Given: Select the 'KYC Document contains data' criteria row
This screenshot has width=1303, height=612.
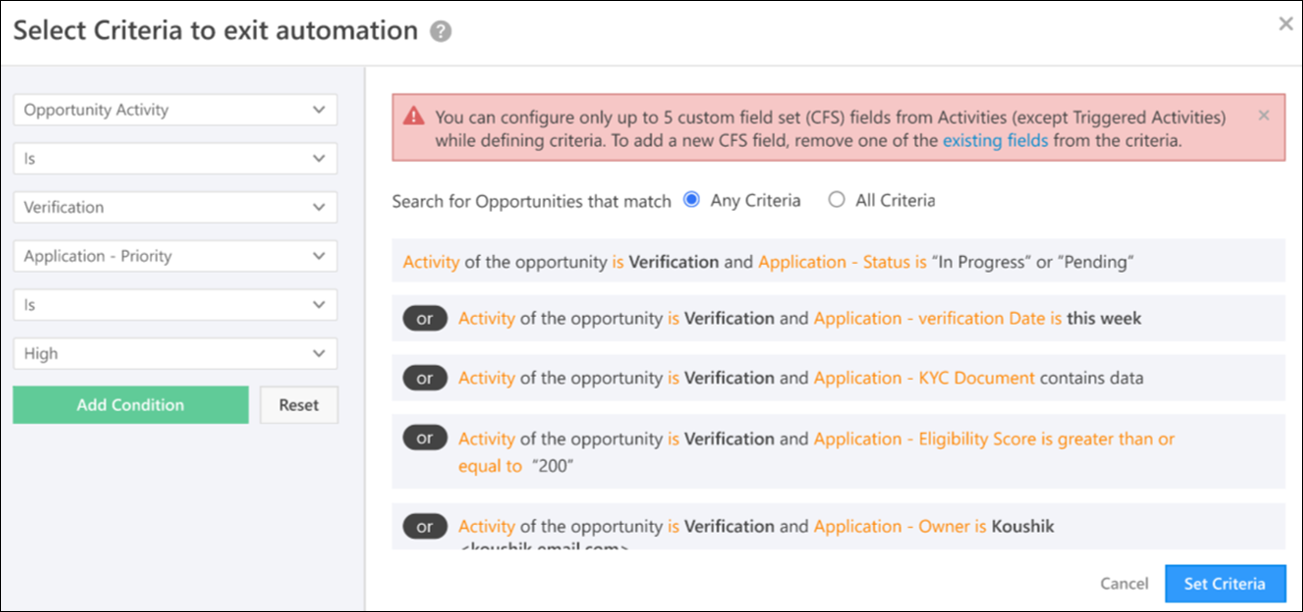Looking at the screenshot, I should click(x=838, y=379).
